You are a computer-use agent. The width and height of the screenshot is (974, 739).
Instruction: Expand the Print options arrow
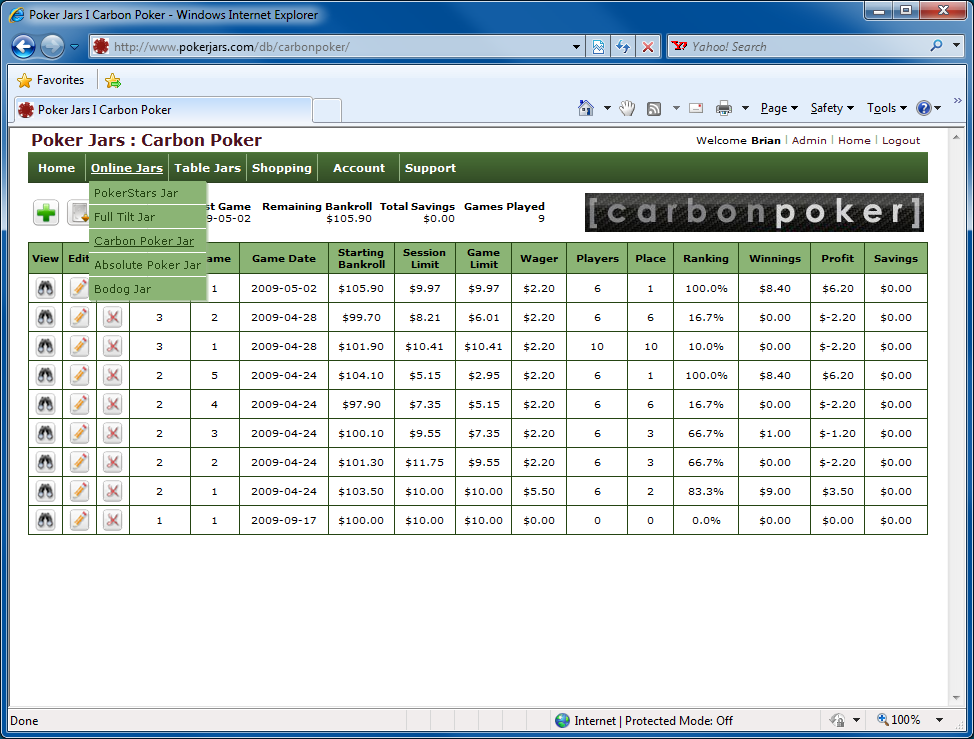pos(745,108)
